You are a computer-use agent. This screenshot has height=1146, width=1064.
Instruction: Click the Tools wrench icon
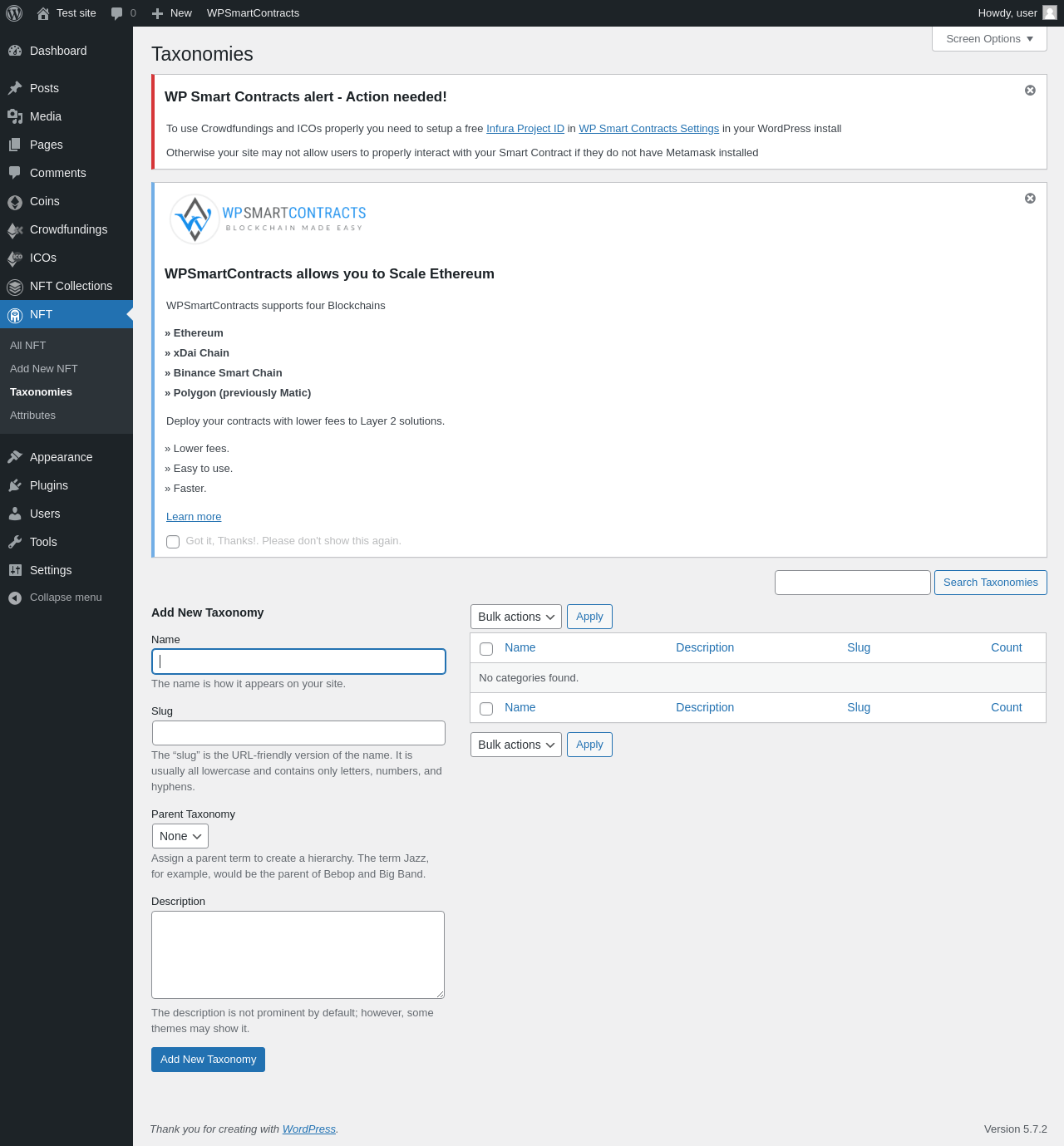pos(15,542)
